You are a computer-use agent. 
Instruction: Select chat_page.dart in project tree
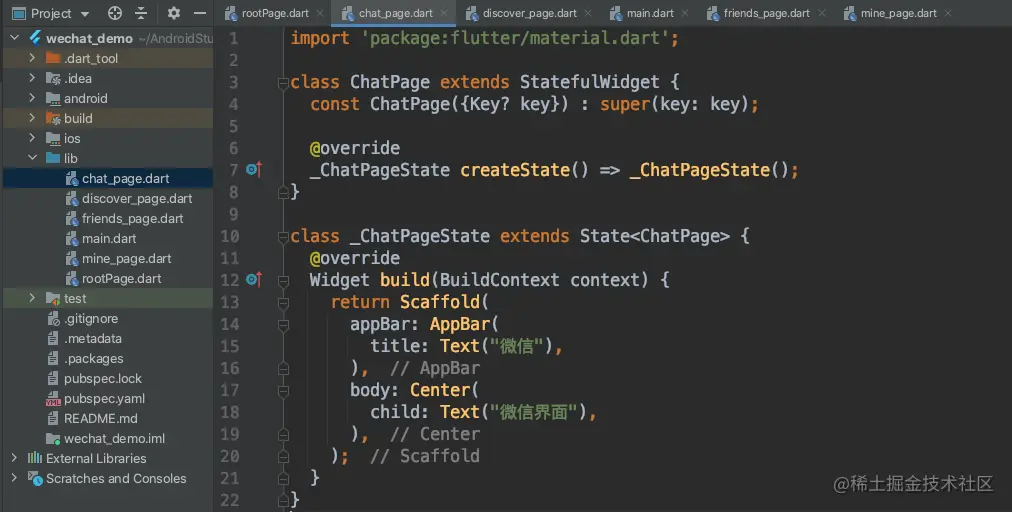(108, 178)
